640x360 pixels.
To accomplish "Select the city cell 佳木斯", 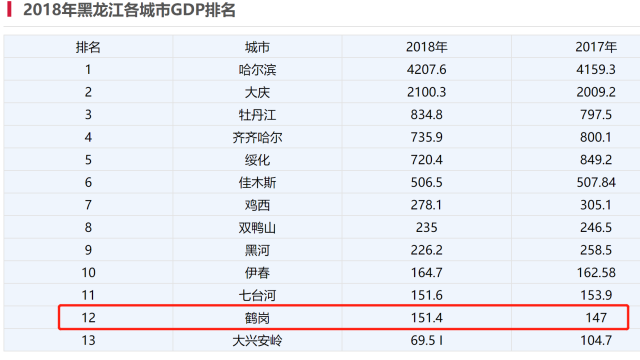I will [x=257, y=182].
